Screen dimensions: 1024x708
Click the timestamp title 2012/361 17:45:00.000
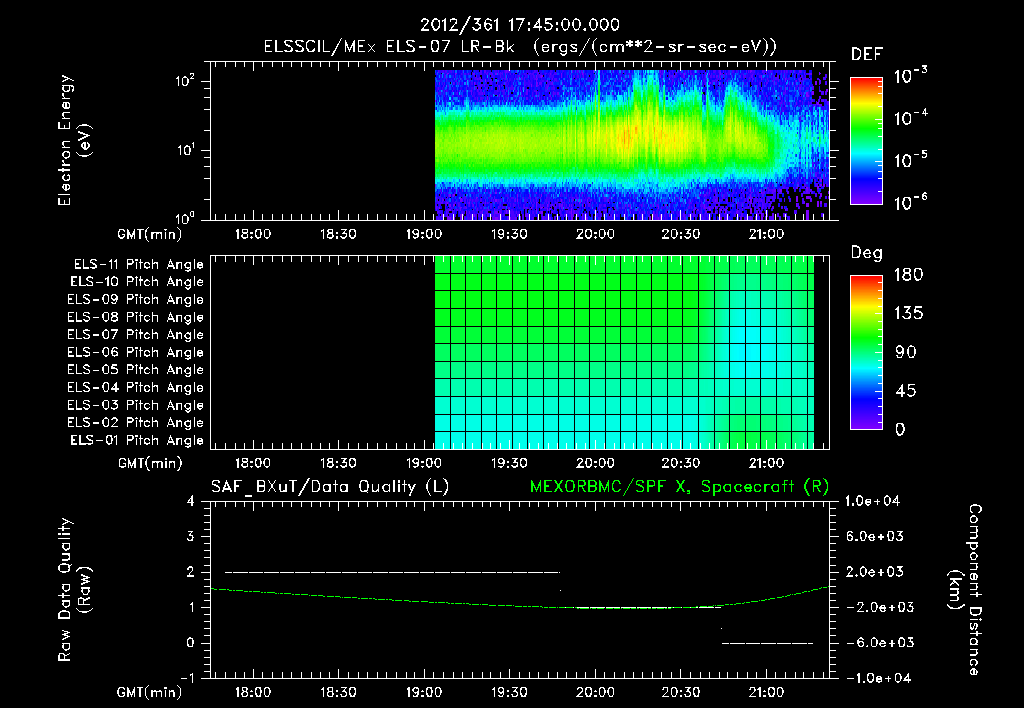pyautogui.click(x=519, y=25)
